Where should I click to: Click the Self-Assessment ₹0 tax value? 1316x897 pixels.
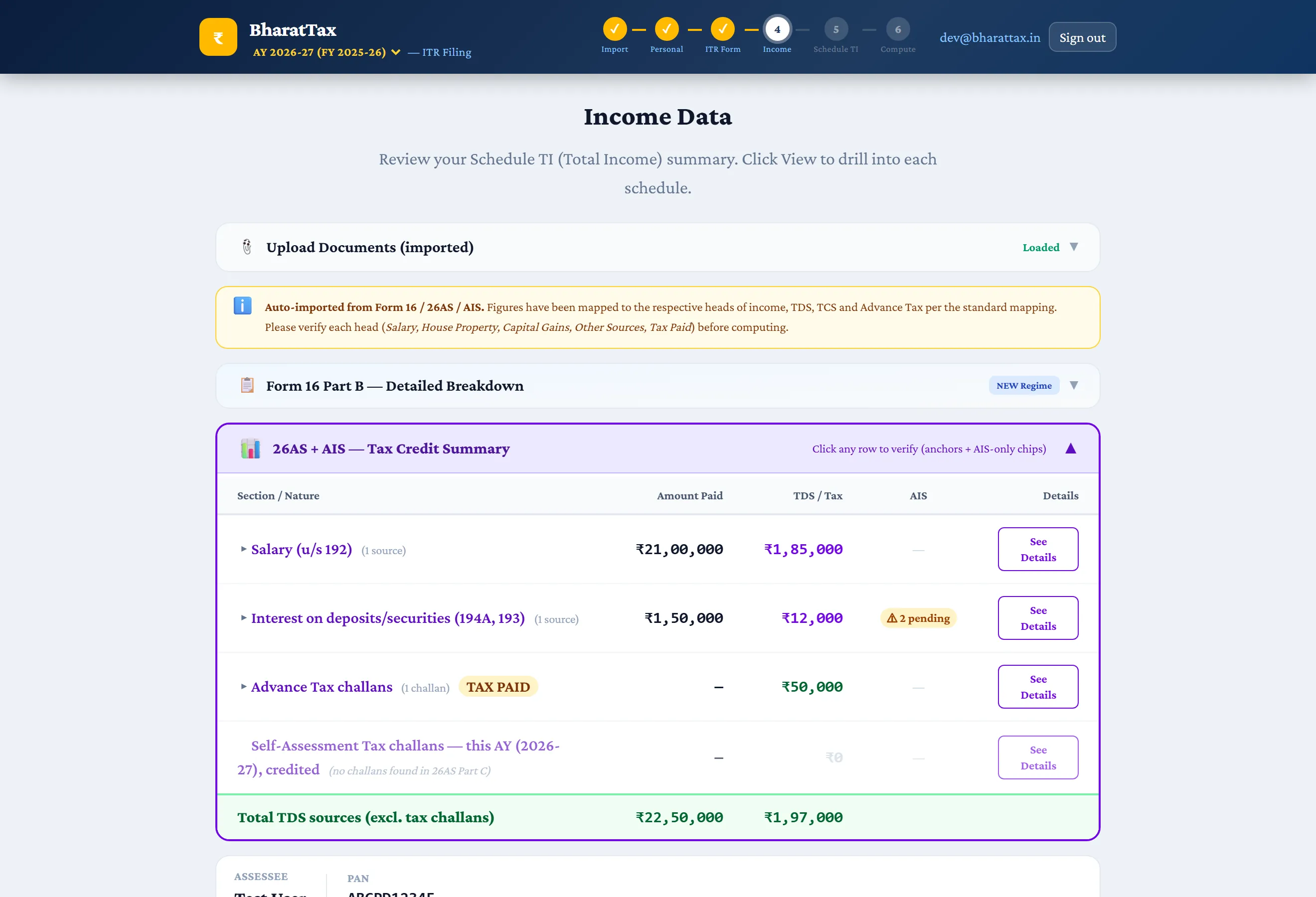(x=834, y=757)
